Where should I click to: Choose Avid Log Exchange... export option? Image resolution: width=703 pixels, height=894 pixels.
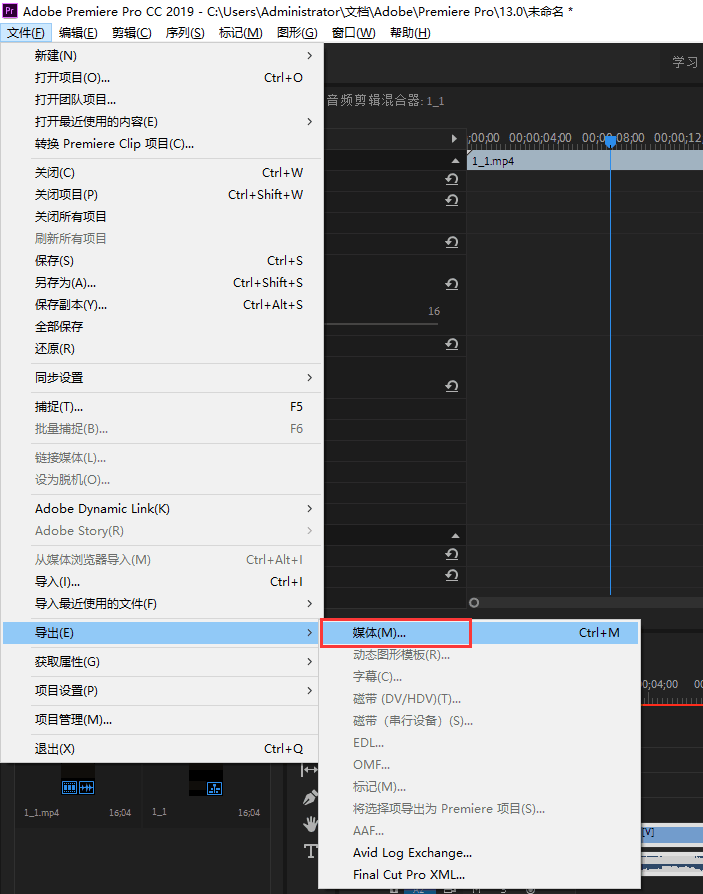(x=479, y=852)
